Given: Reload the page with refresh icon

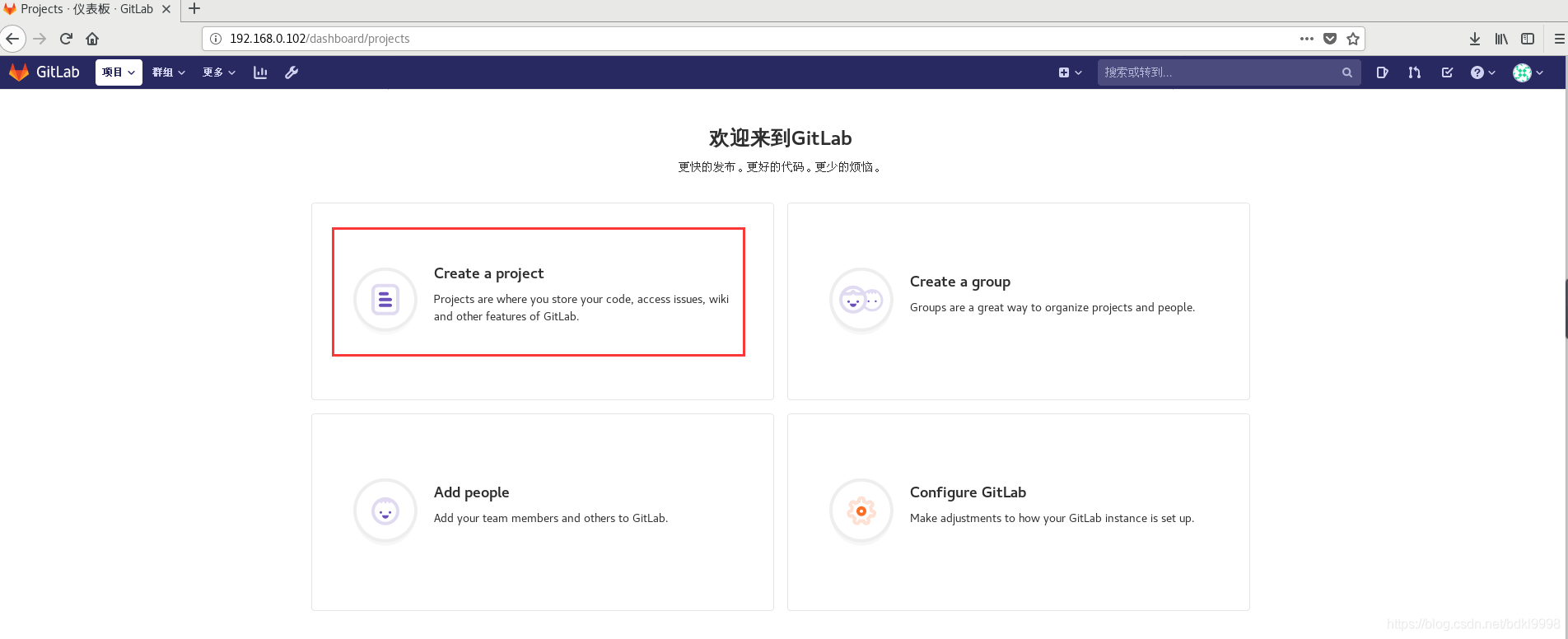Looking at the screenshot, I should [67, 39].
